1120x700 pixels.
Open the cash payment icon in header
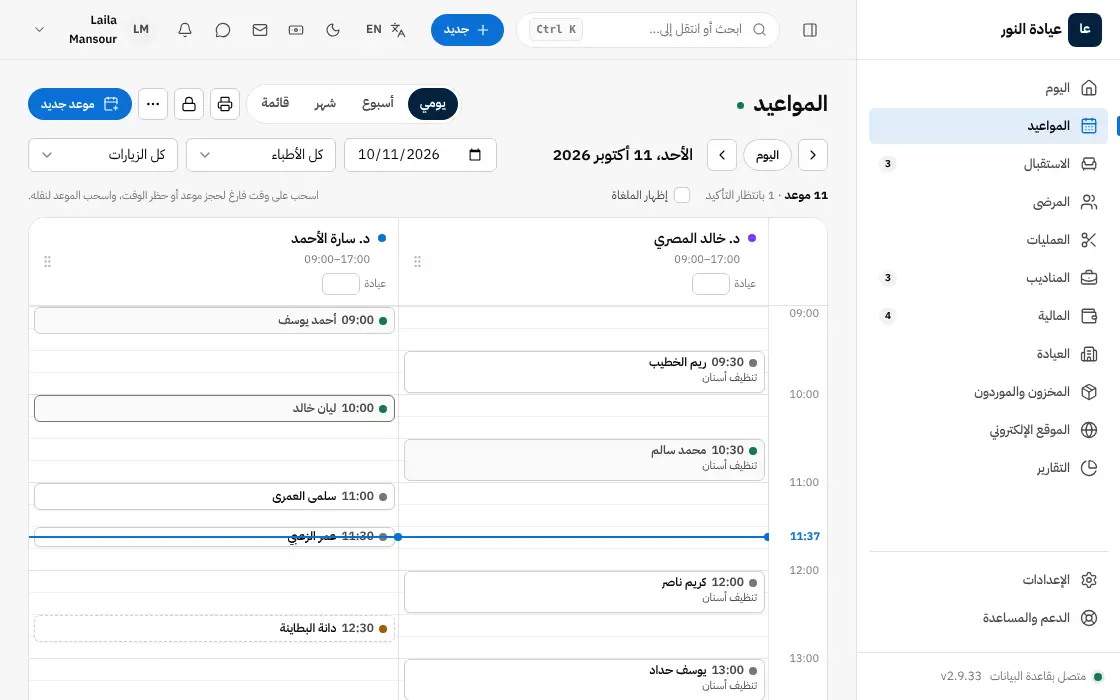pyautogui.click(x=296, y=30)
